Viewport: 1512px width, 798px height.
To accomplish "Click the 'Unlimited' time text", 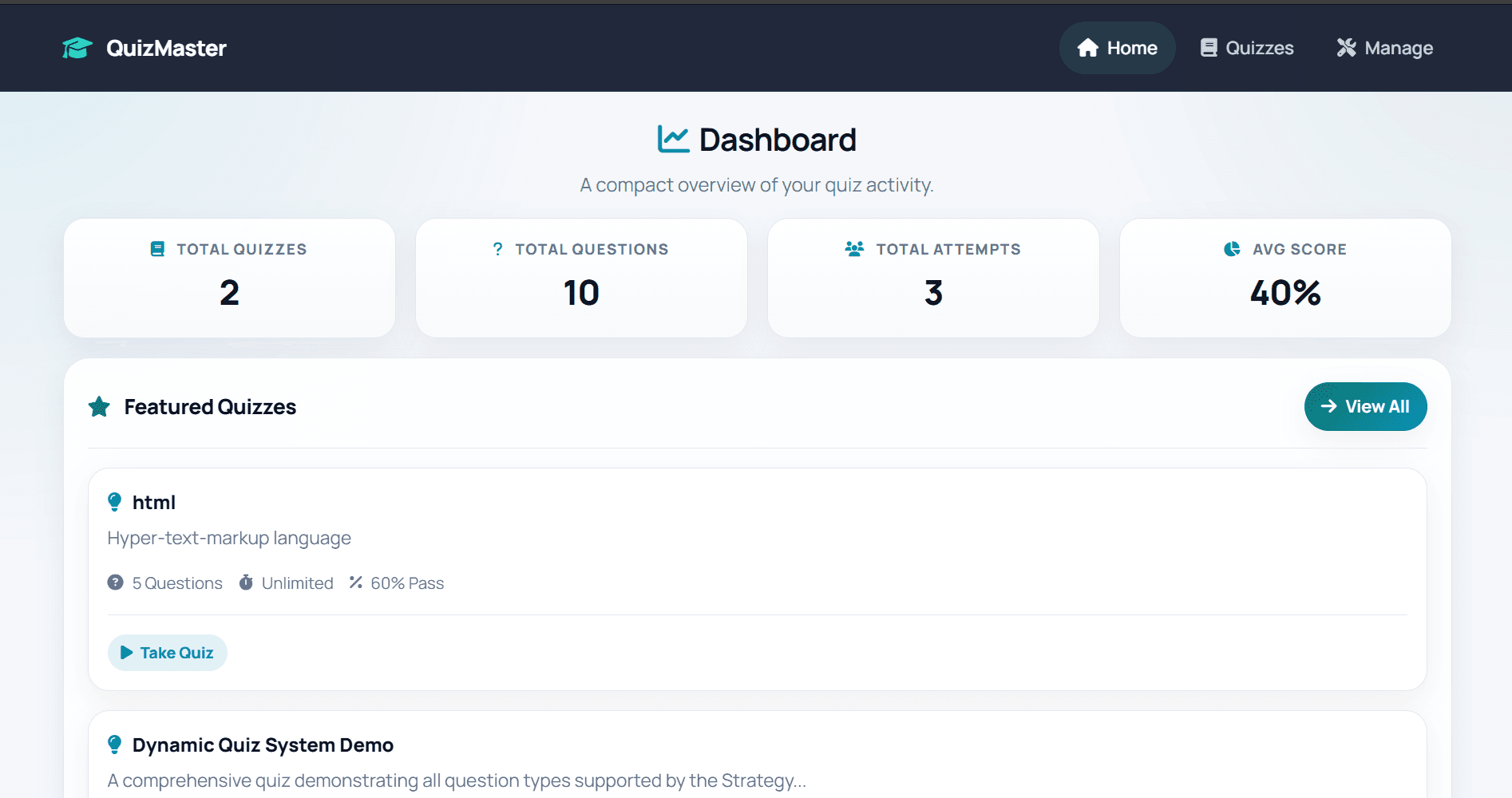I will [297, 583].
